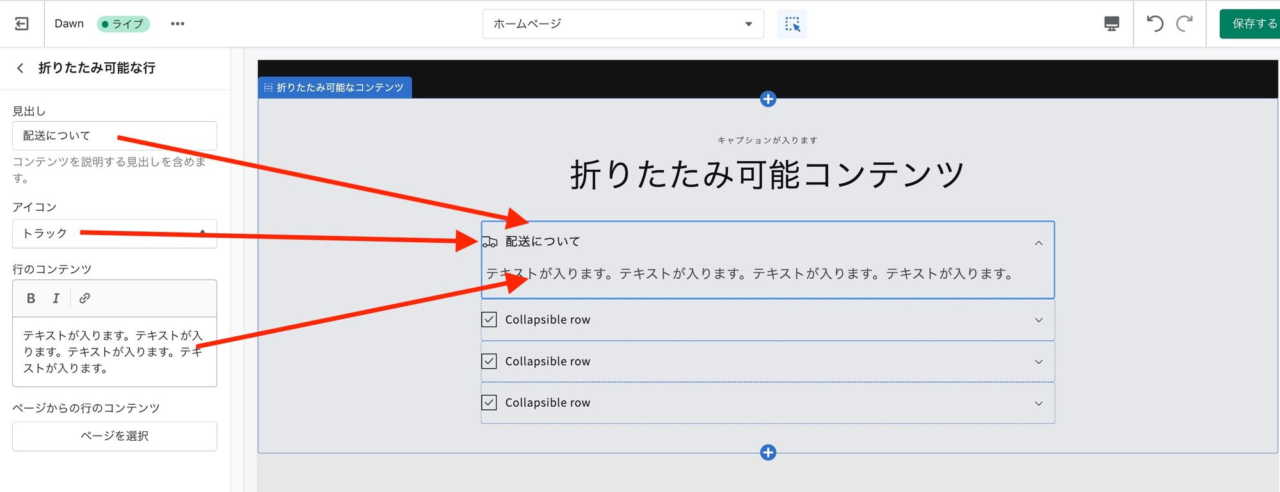Click the 行のコンテンツ text area
The width and height of the screenshot is (1280, 492).
(x=114, y=351)
